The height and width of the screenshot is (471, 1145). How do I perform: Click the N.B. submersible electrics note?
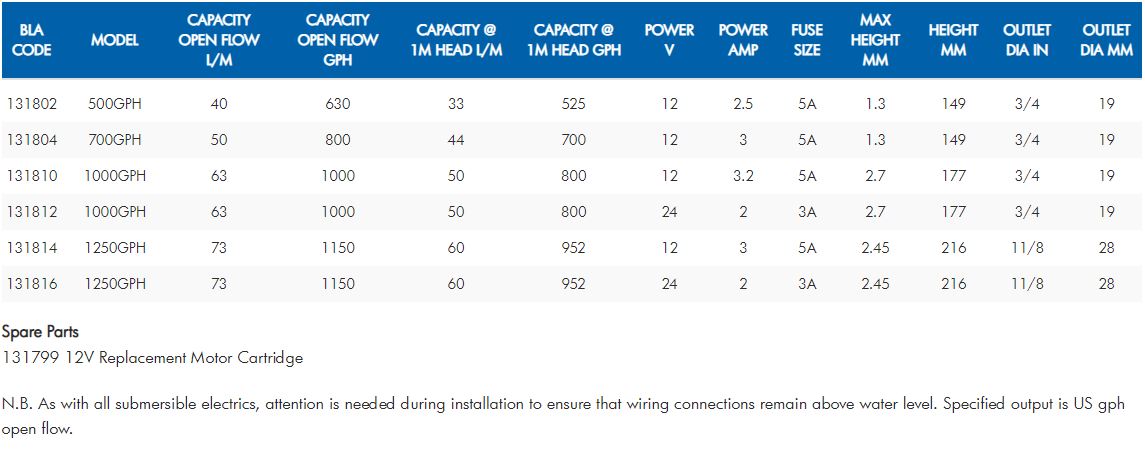coord(563,405)
